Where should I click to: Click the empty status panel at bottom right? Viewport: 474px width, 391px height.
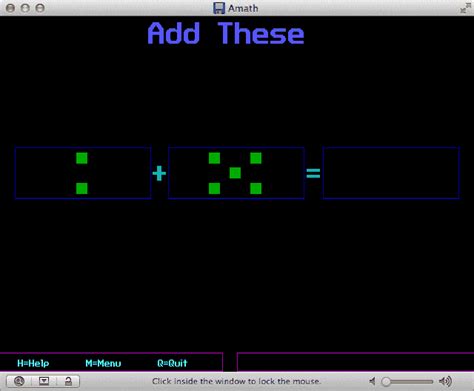coord(355,362)
